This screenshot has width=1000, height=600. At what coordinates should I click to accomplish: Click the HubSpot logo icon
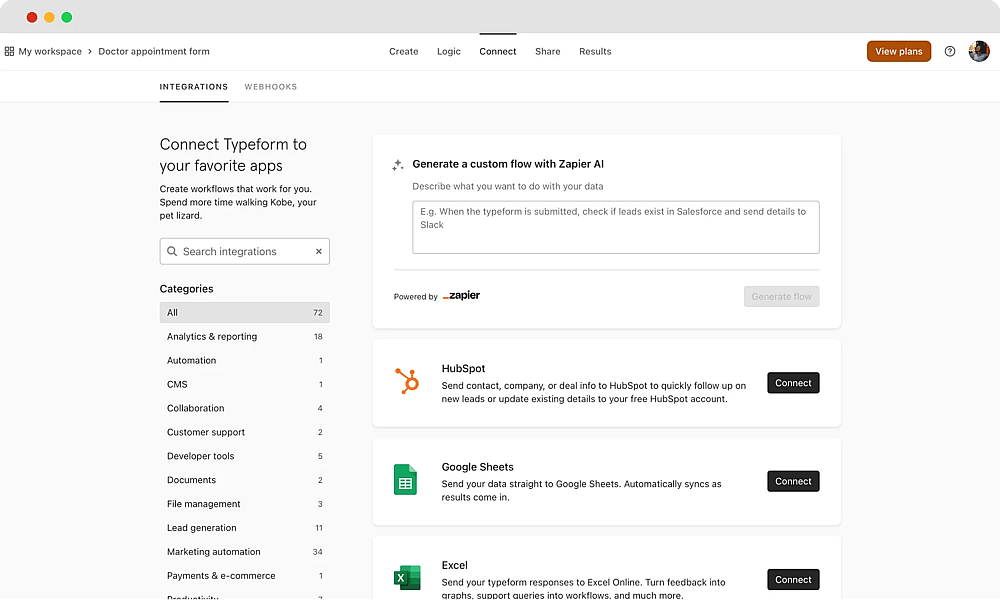(x=406, y=381)
